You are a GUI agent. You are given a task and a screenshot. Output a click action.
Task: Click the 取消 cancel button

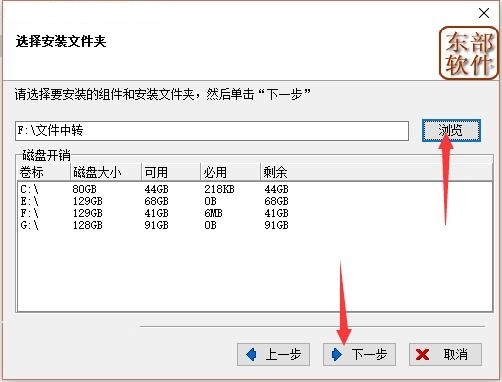point(445,354)
